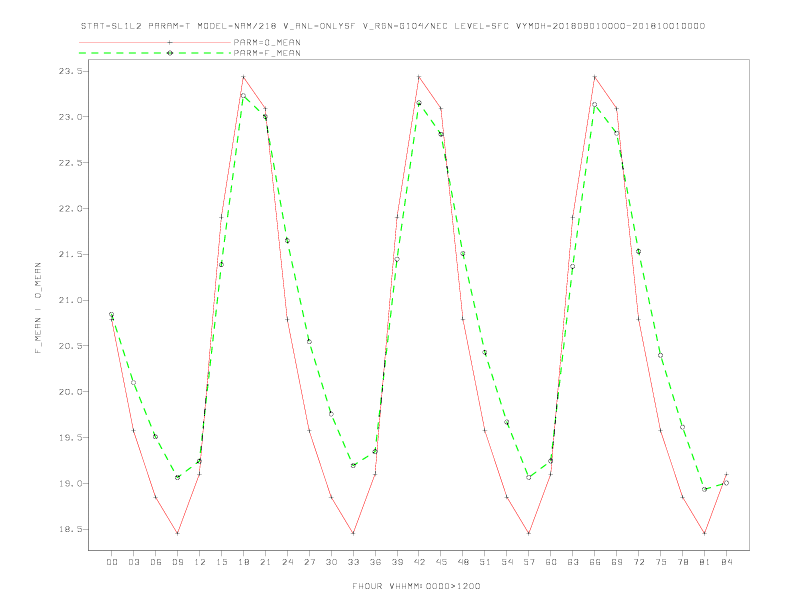Click the x-axis tick label 78
Screen dimensions: 792x612
coord(682,562)
